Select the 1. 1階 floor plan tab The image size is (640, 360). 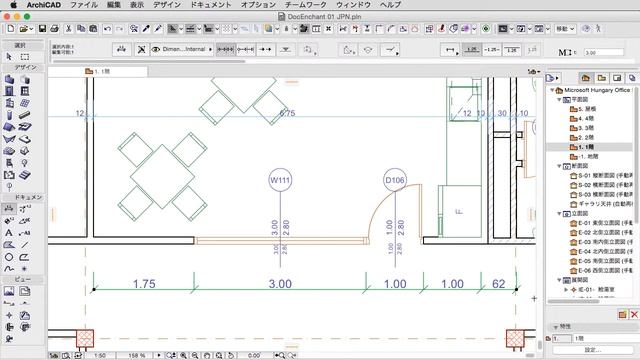(98, 71)
